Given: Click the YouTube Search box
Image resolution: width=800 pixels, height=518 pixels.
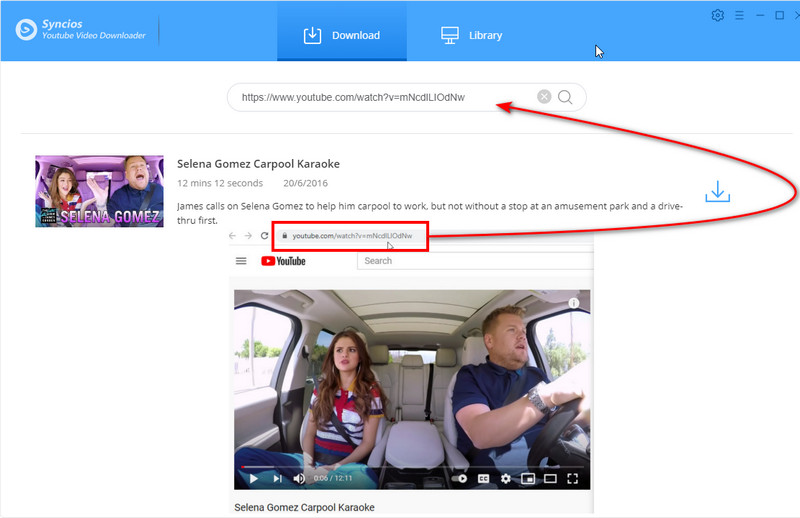Looking at the screenshot, I should click(475, 261).
